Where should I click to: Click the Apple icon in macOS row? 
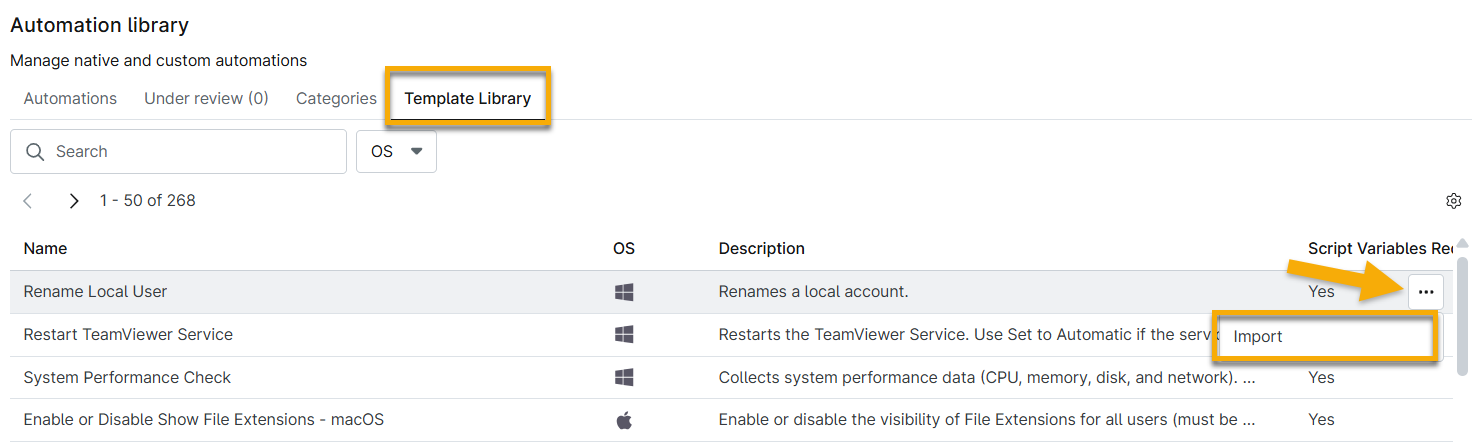pyautogui.click(x=624, y=421)
